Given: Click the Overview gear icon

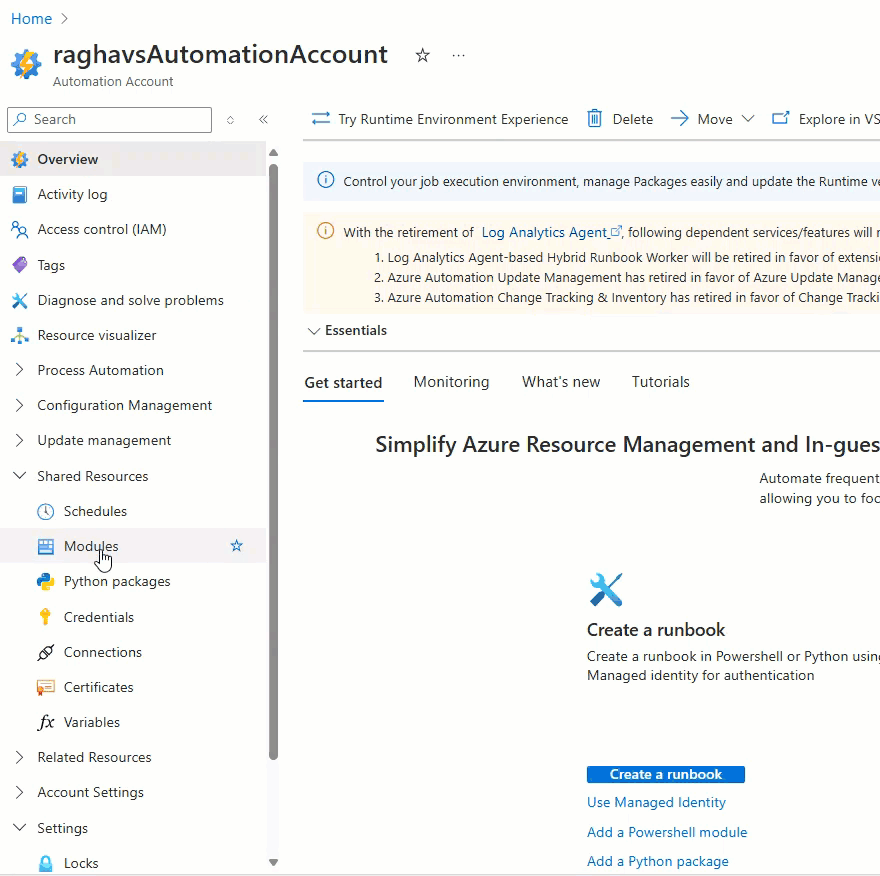Looking at the screenshot, I should pyautogui.click(x=20, y=159).
